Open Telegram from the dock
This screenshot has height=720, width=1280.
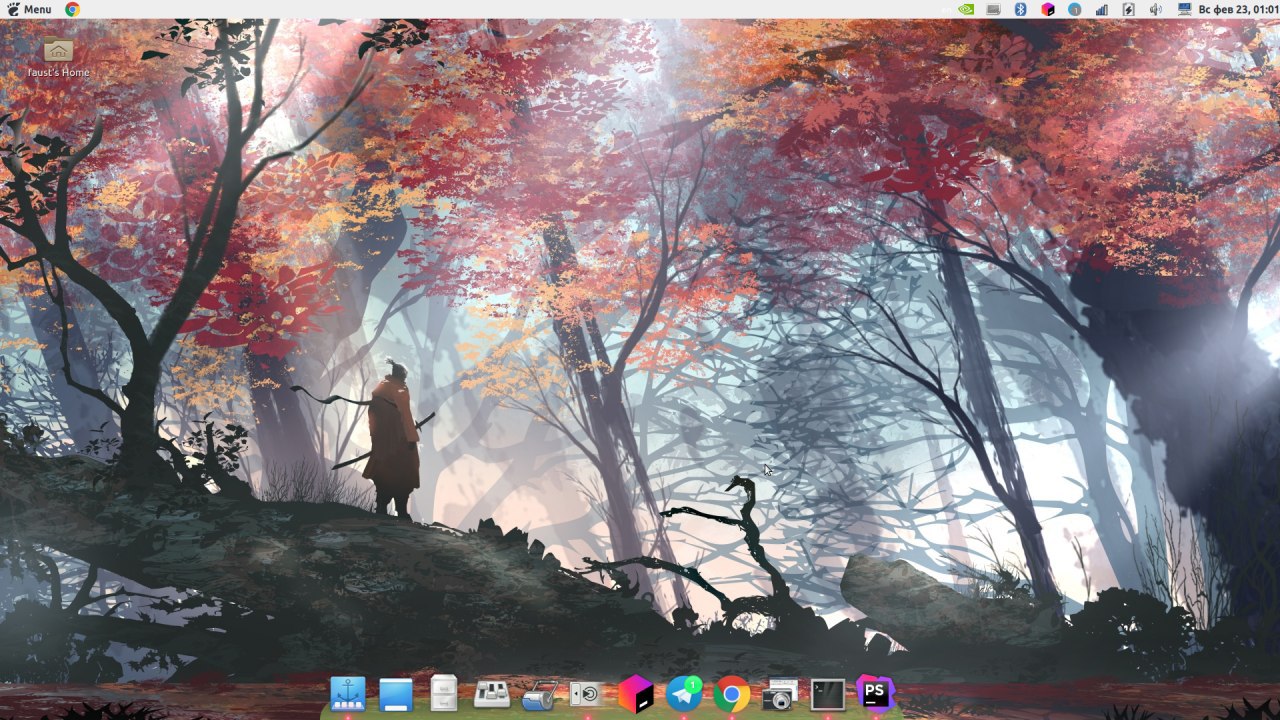pos(684,693)
